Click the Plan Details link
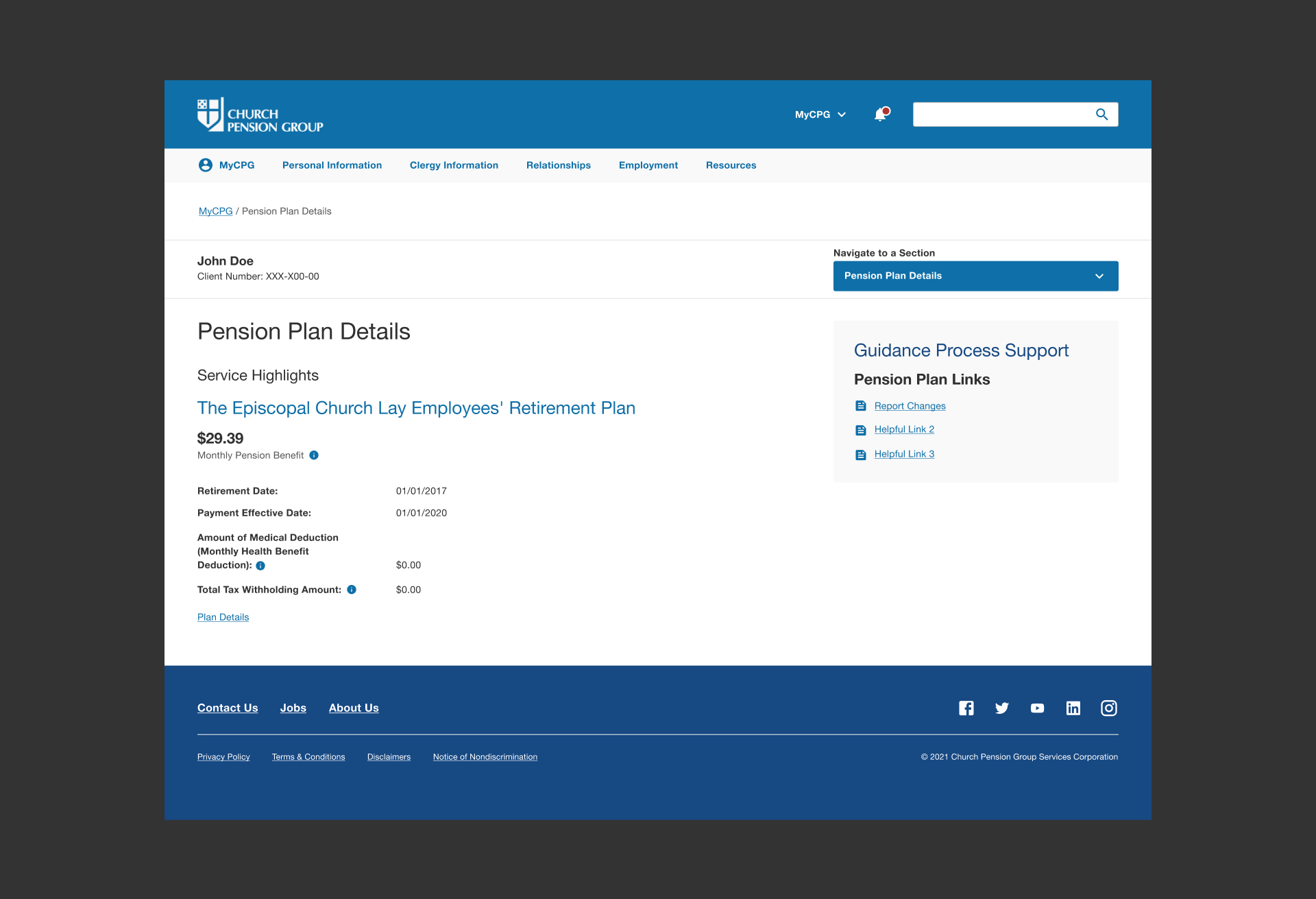Image resolution: width=1316 pixels, height=899 pixels. coord(223,617)
